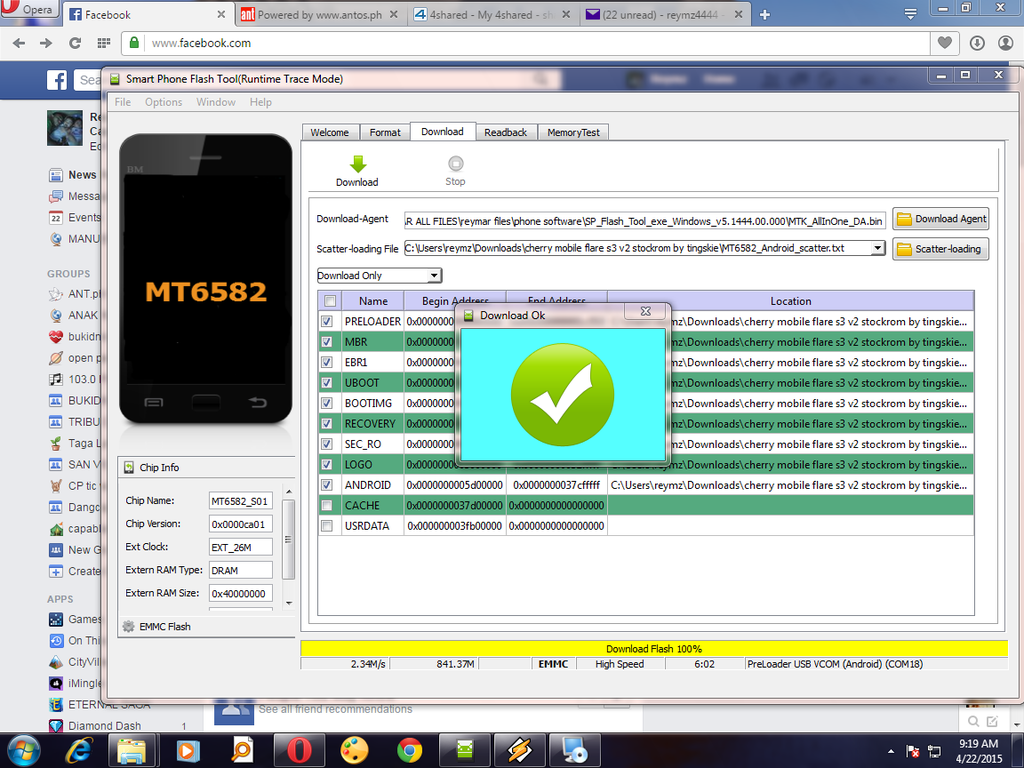The width and height of the screenshot is (1024, 768).
Task: Click the Download Agent folder button
Action: pos(940,219)
